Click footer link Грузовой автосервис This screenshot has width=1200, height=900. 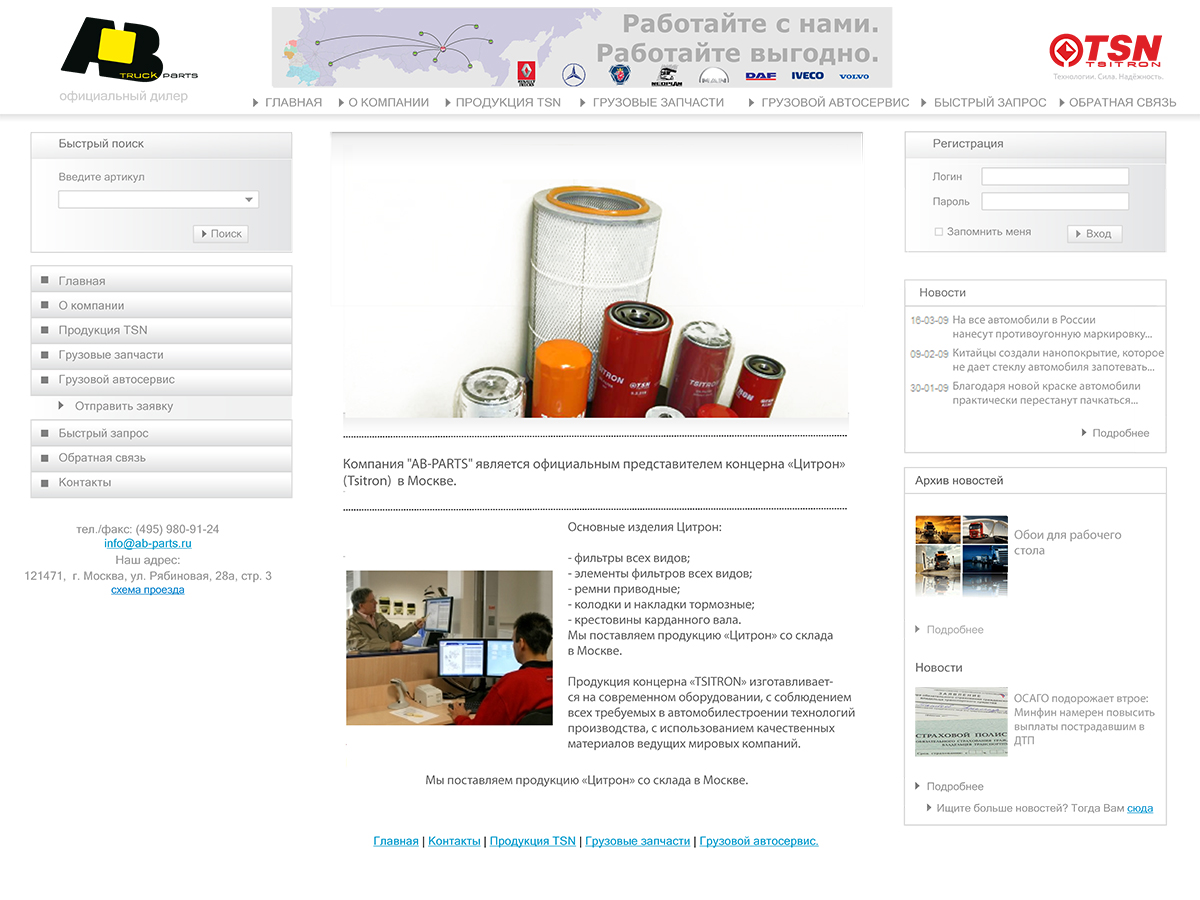(759, 842)
